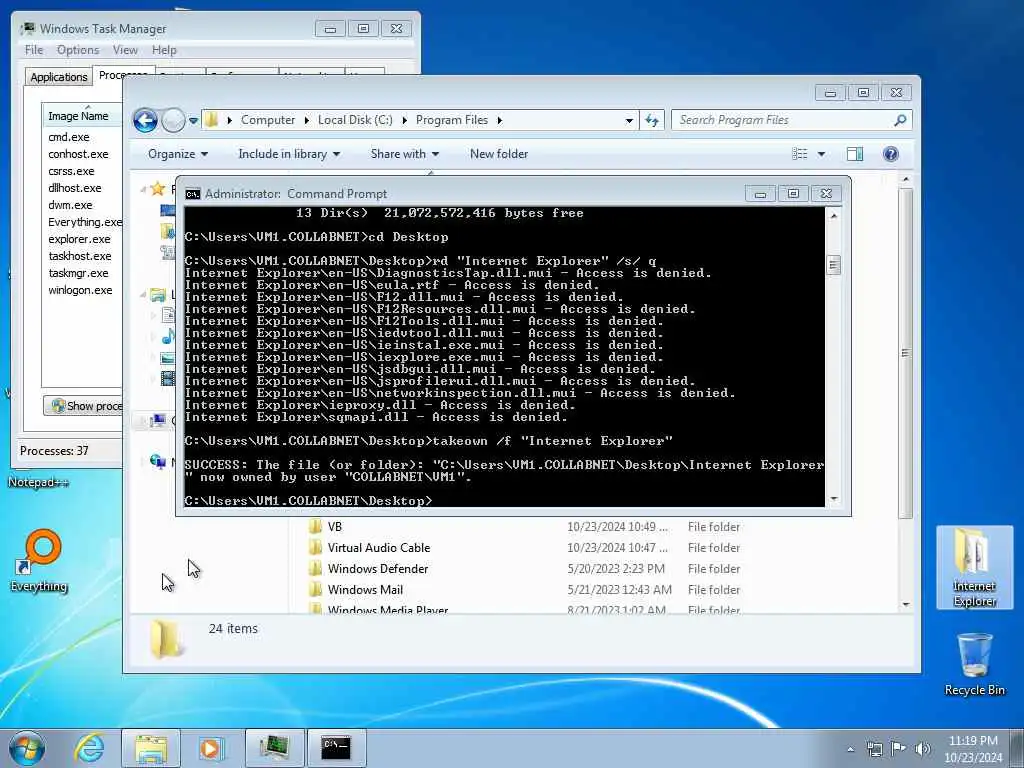Screen dimensions: 1024x768
Task: Open the Share with dropdown
Action: [x=405, y=154]
